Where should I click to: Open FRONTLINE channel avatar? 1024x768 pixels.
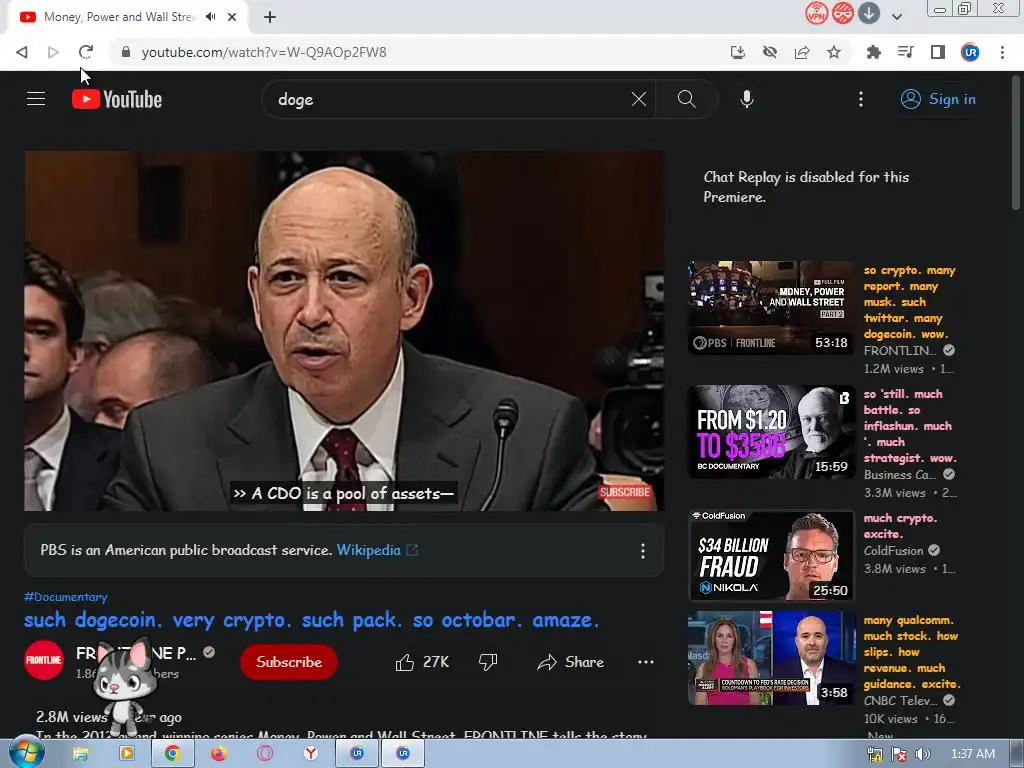[44, 660]
